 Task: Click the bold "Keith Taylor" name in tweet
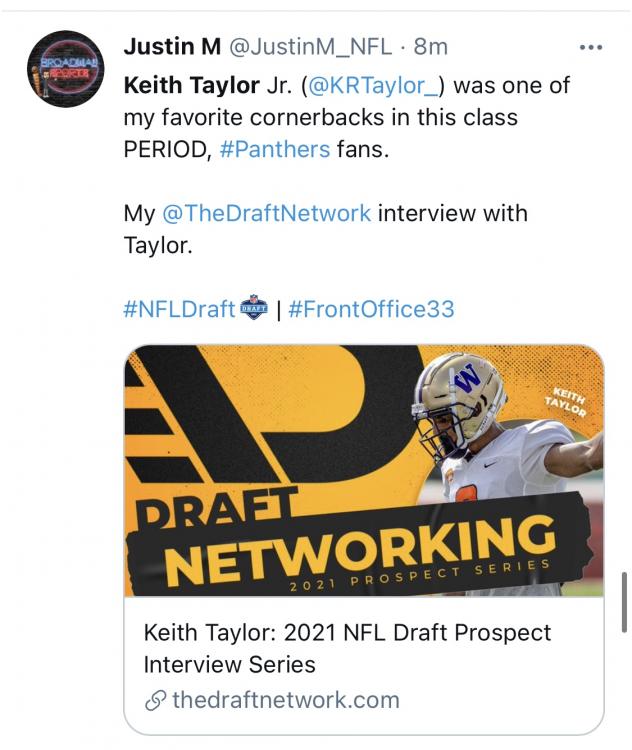click(186, 86)
